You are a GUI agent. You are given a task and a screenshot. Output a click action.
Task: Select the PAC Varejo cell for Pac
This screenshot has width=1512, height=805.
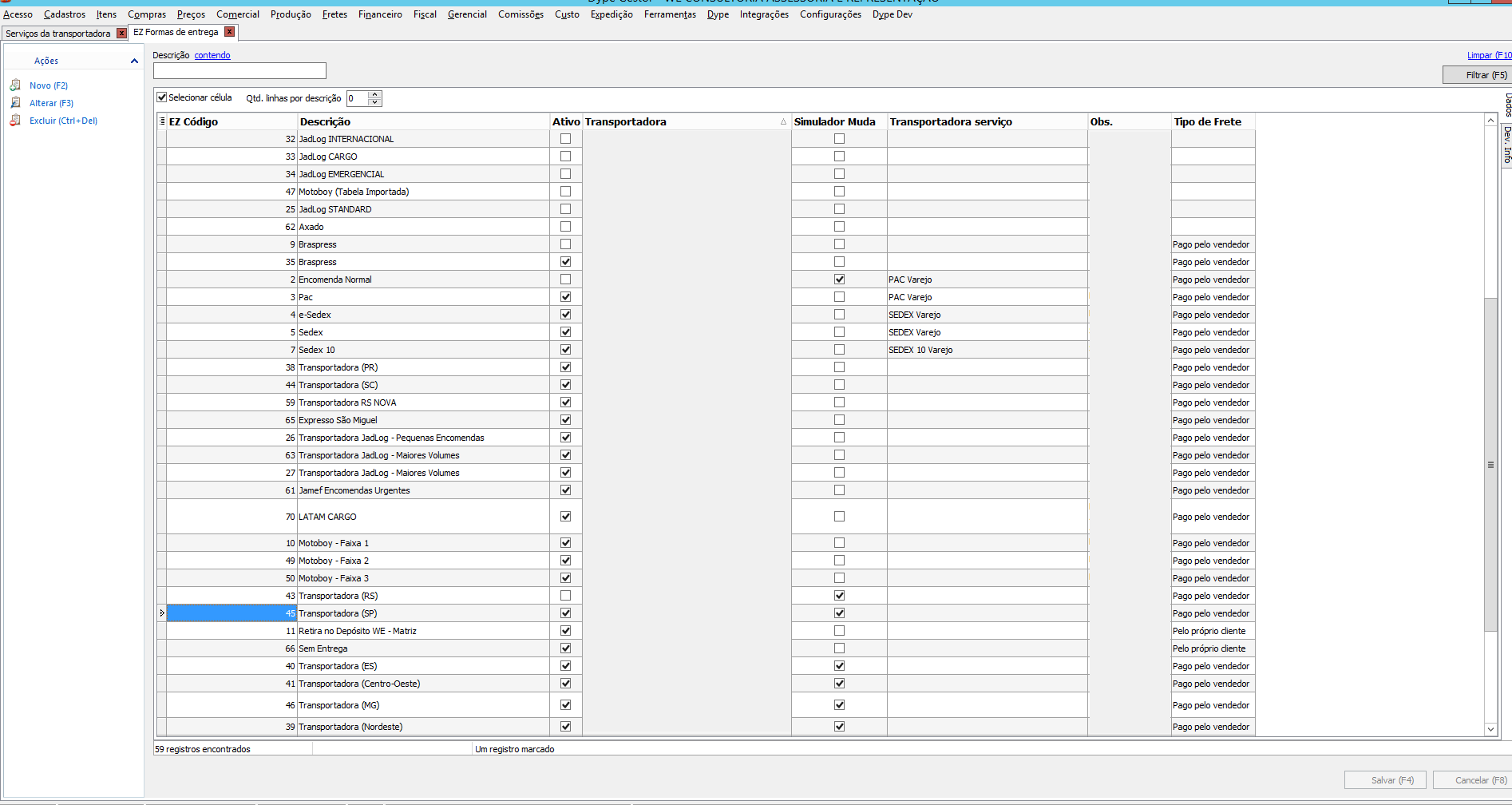pyautogui.click(x=988, y=297)
